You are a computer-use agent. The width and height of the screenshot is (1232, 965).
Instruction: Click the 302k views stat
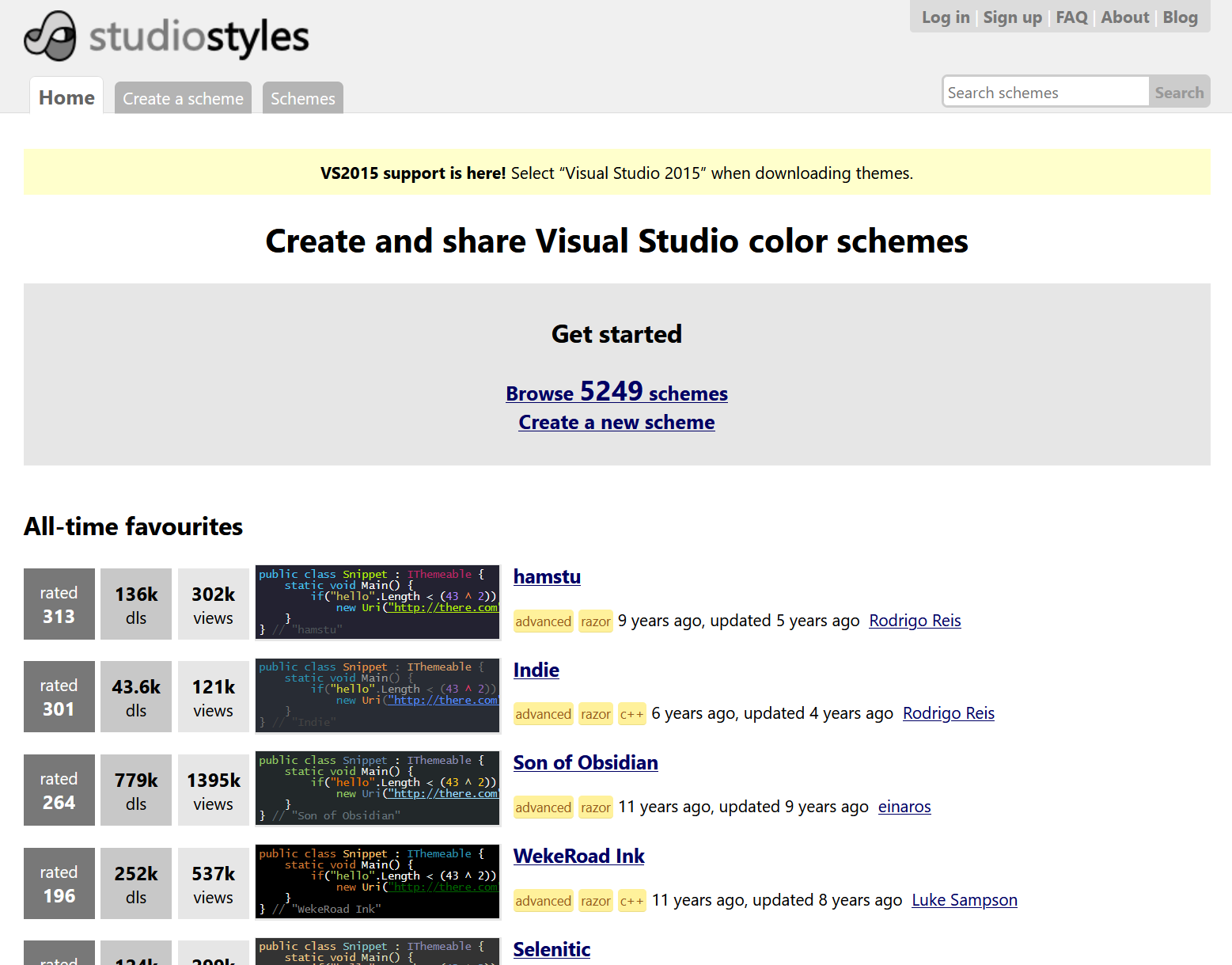click(x=214, y=604)
